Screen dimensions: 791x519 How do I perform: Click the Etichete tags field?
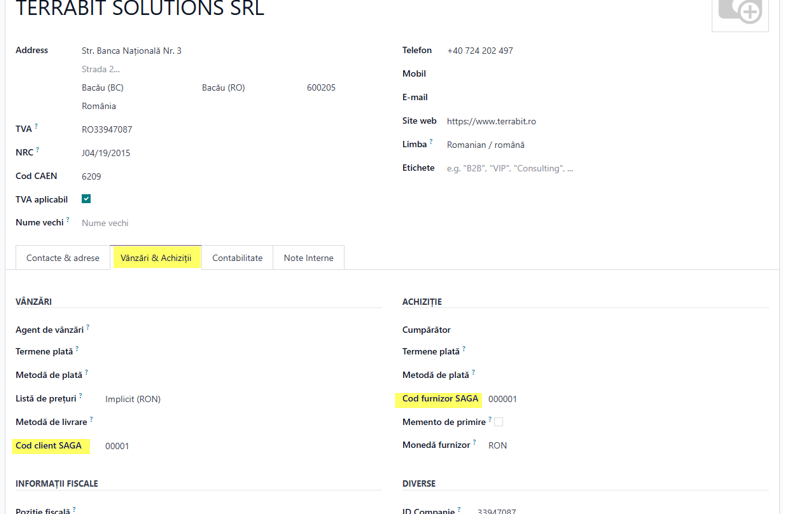(x=510, y=168)
